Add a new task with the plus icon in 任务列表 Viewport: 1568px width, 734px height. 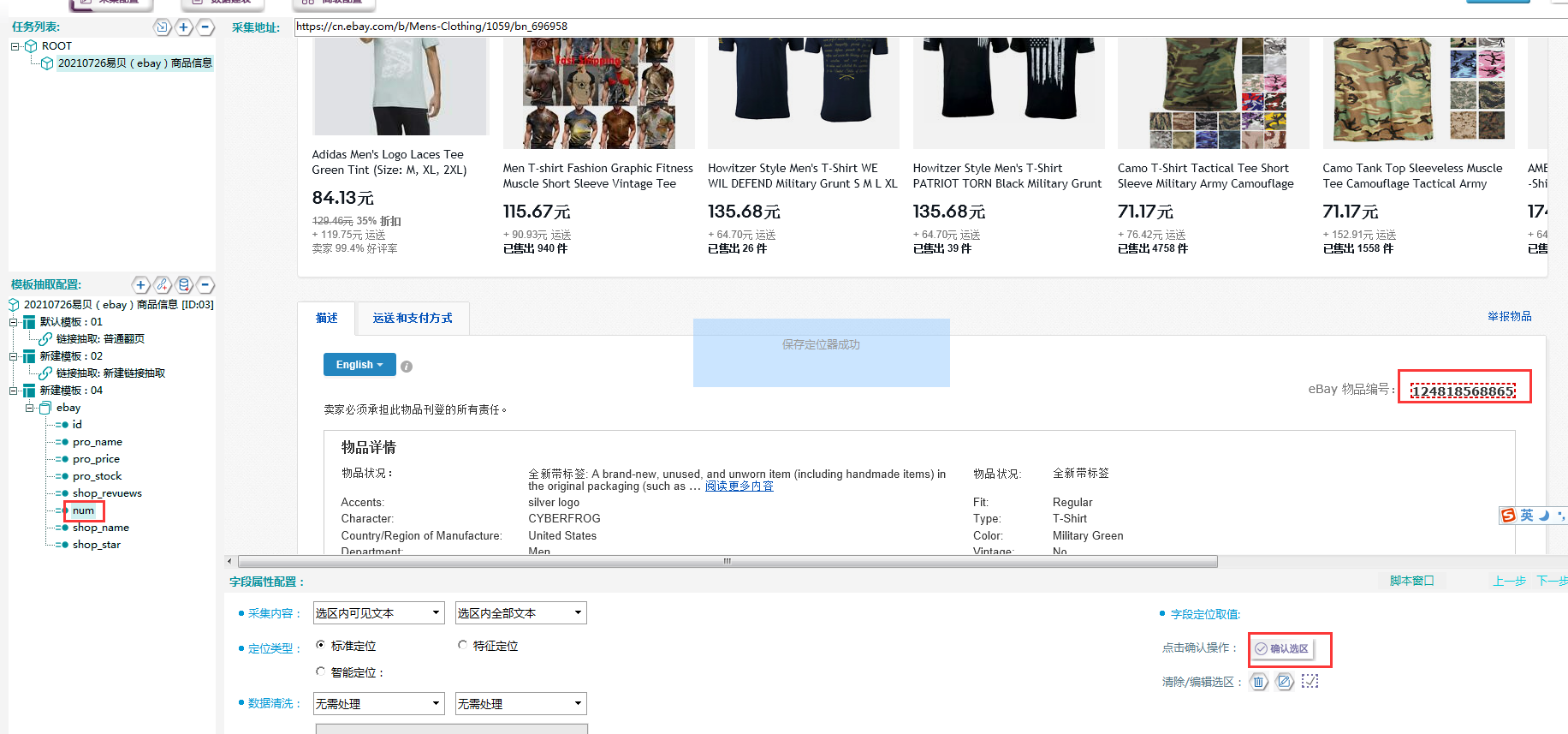[x=184, y=27]
